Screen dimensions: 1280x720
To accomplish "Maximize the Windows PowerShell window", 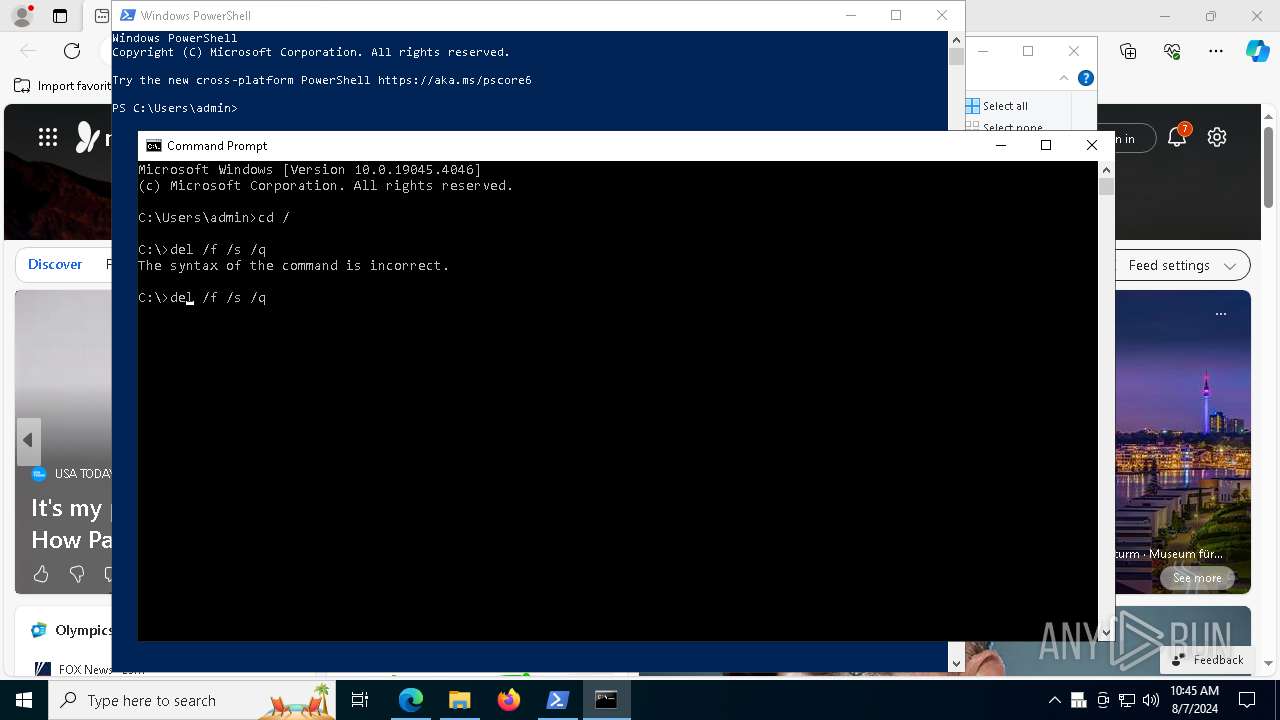I will pyautogui.click(x=896, y=15).
